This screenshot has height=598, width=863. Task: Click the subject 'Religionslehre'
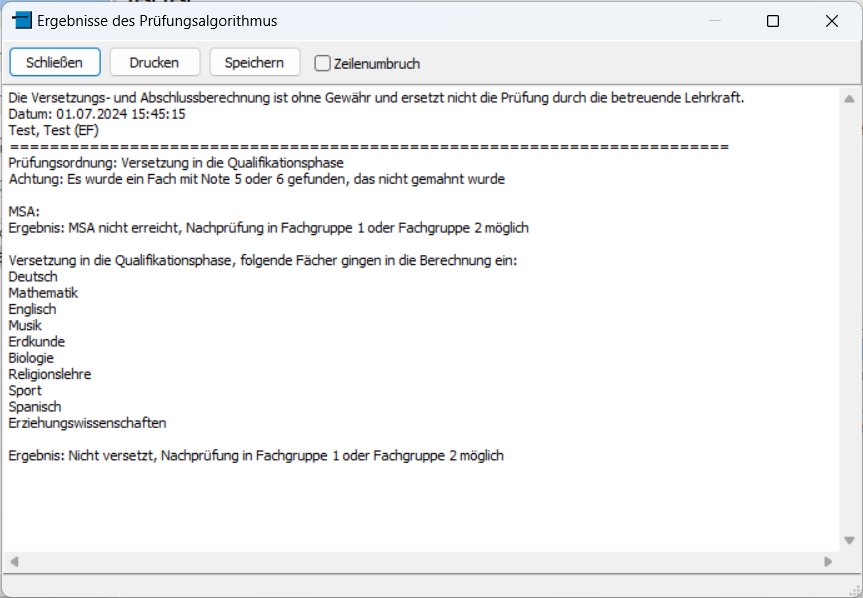tap(50, 374)
